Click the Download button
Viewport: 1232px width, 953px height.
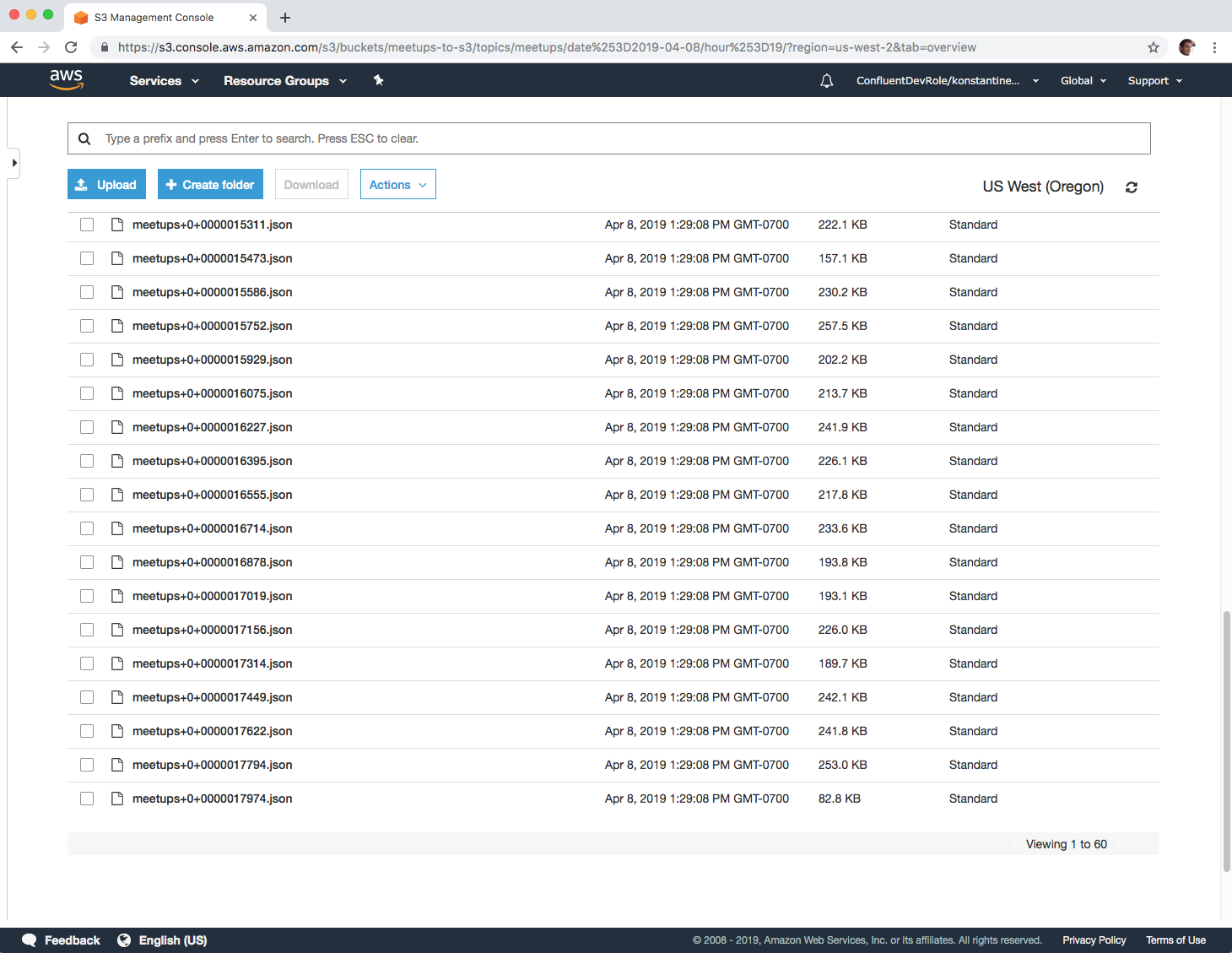(x=311, y=185)
